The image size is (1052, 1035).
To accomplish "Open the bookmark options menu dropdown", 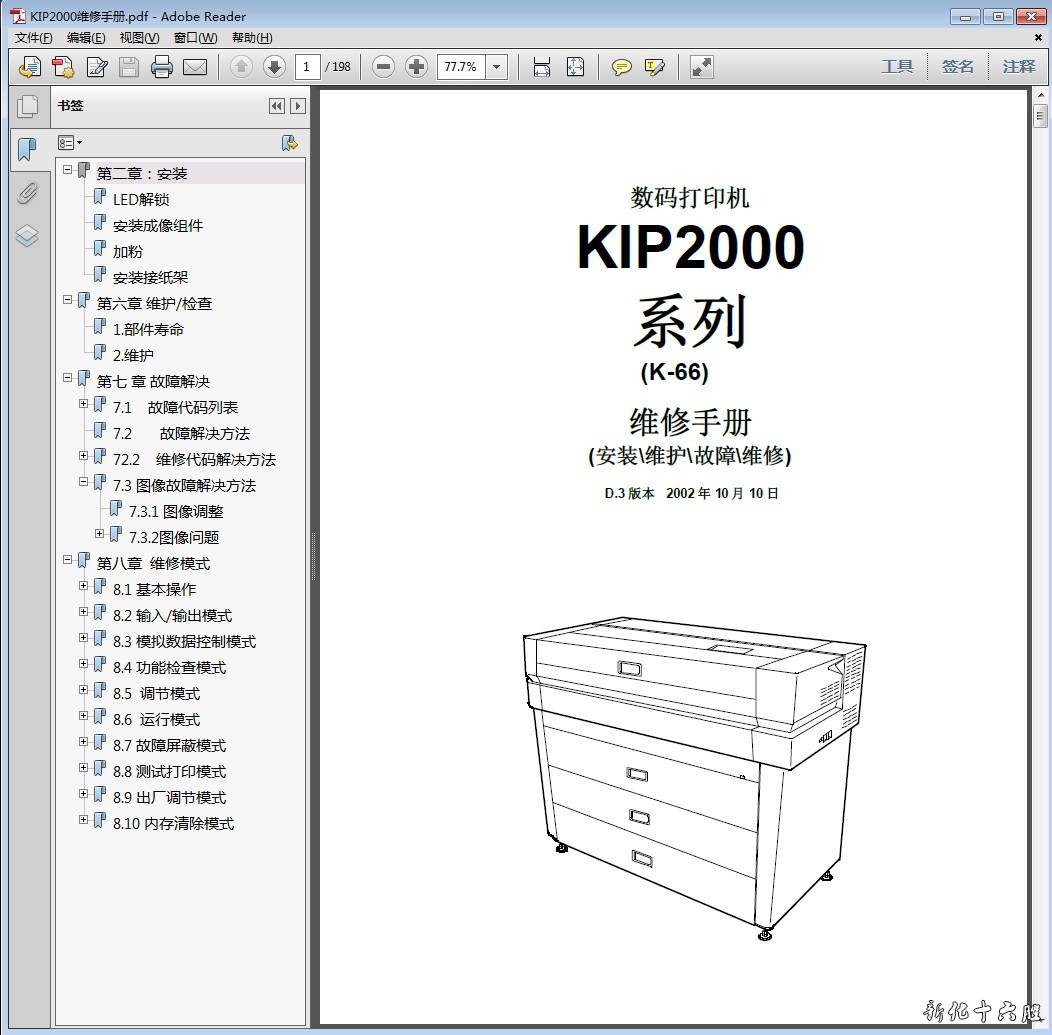I will (x=70, y=142).
